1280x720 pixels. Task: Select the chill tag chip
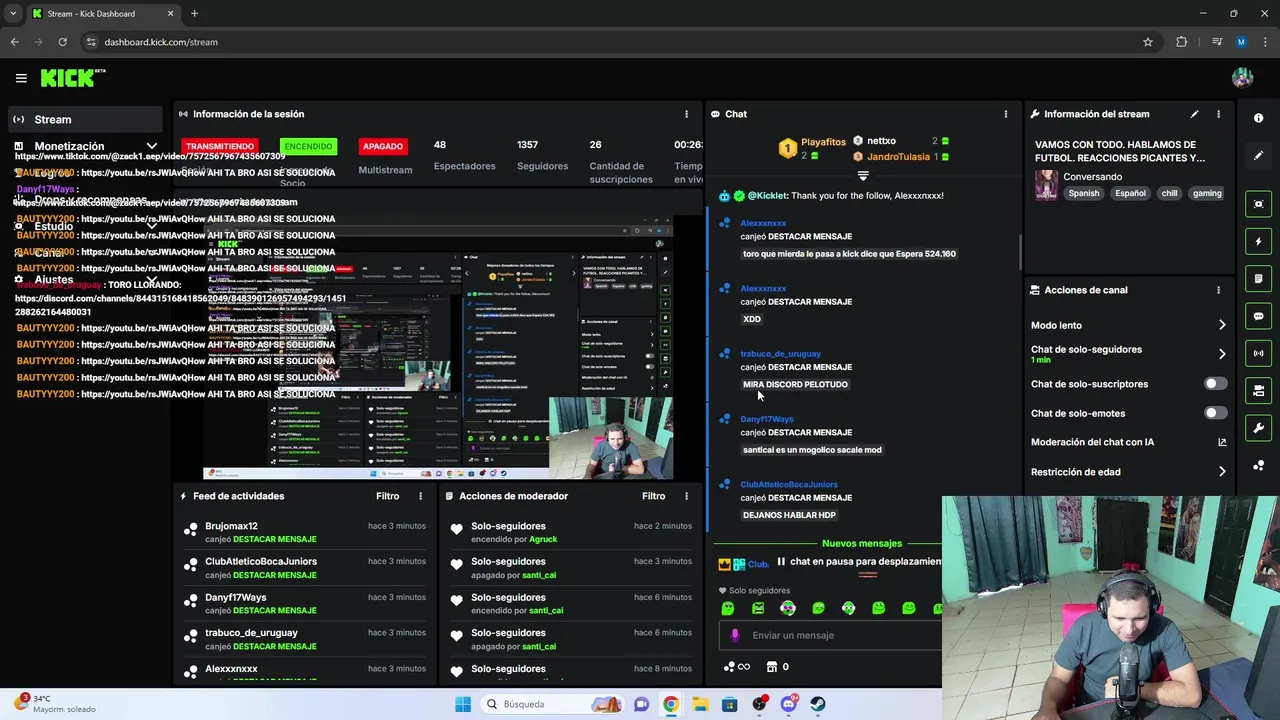pos(1169,193)
